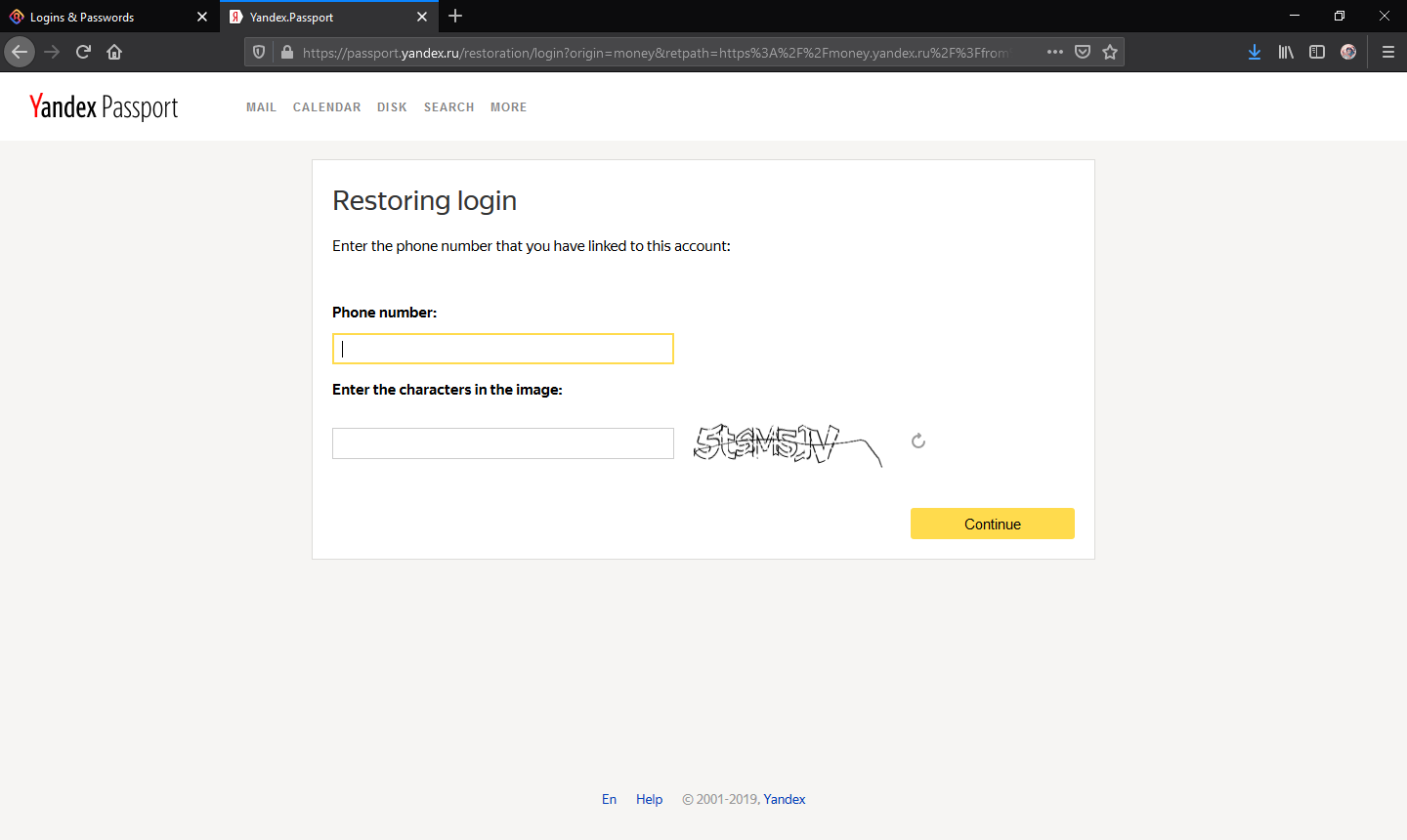Click the Restoring login heading
This screenshot has height=840, width=1407.
point(424,200)
